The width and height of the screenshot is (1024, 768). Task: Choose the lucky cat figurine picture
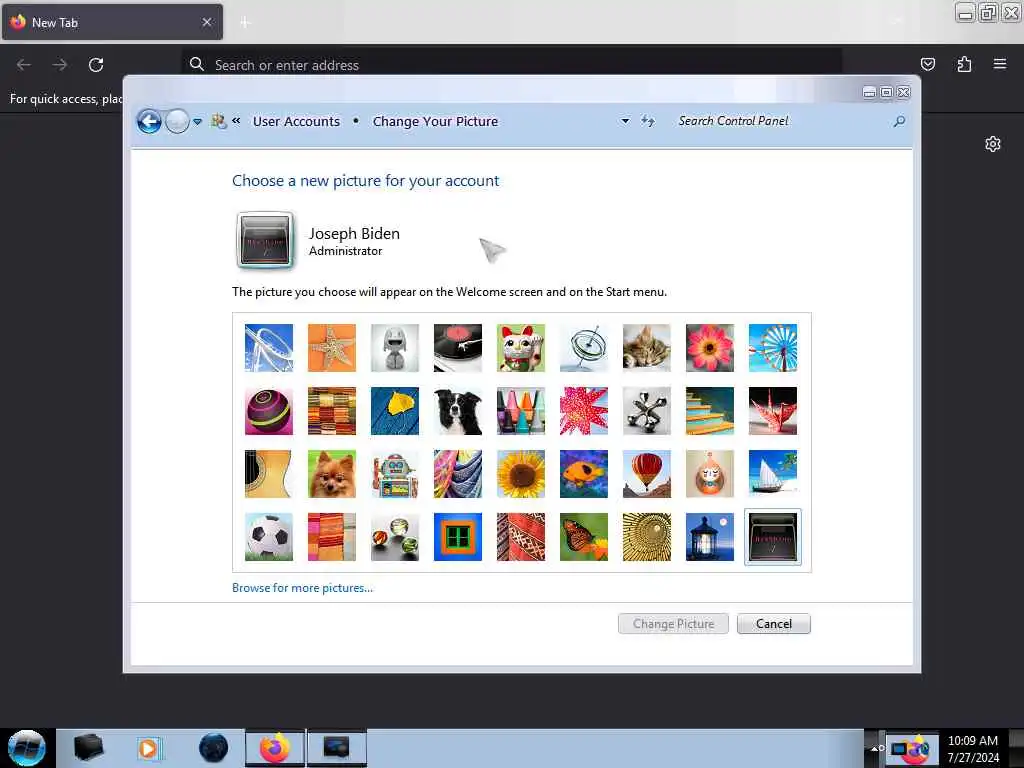520,348
